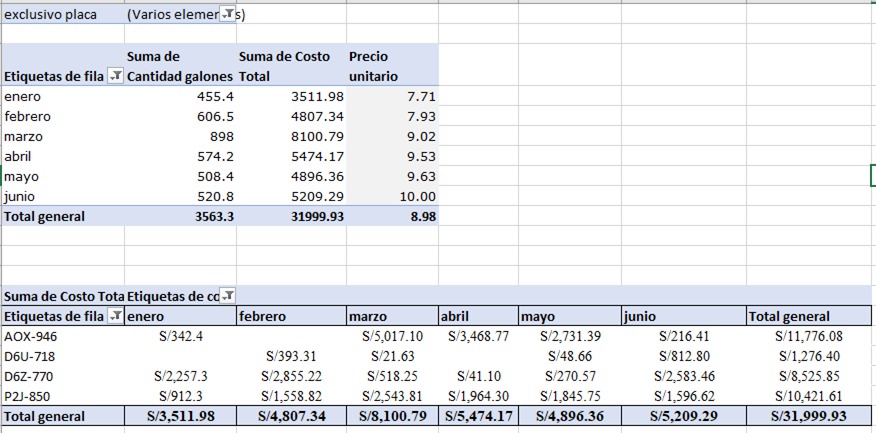Click the P2J-850 row label
This screenshot has width=876, height=433.
[x=30, y=396]
